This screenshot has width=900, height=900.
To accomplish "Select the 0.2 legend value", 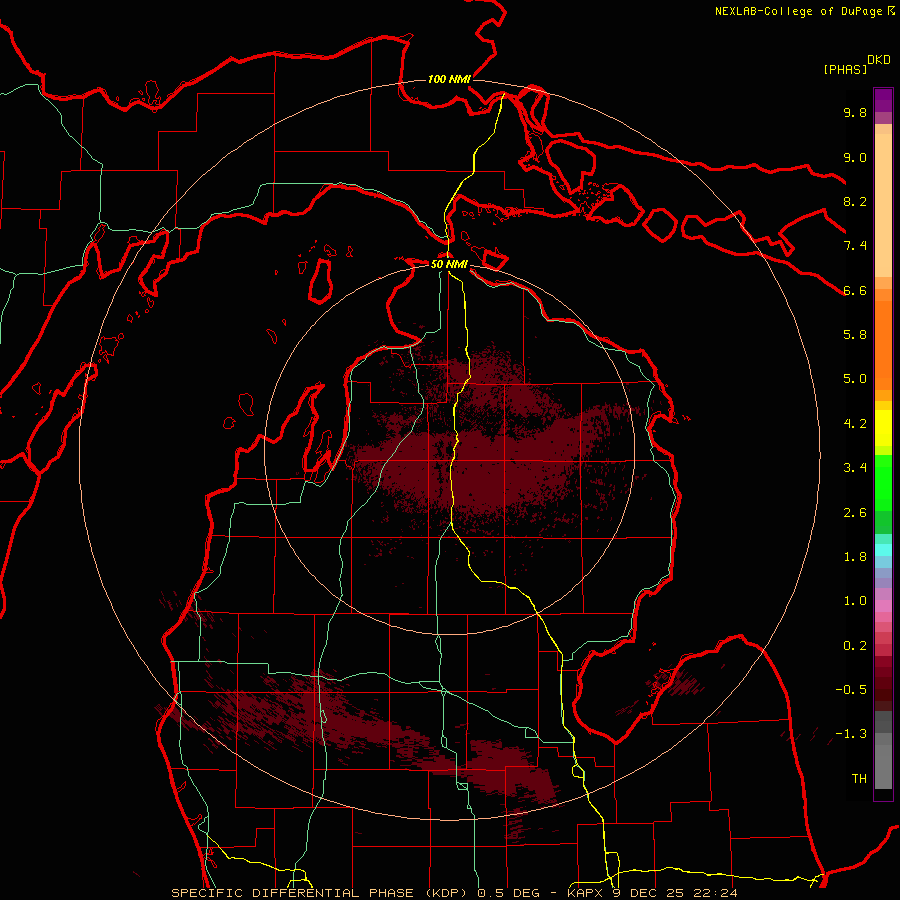I will [855, 646].
